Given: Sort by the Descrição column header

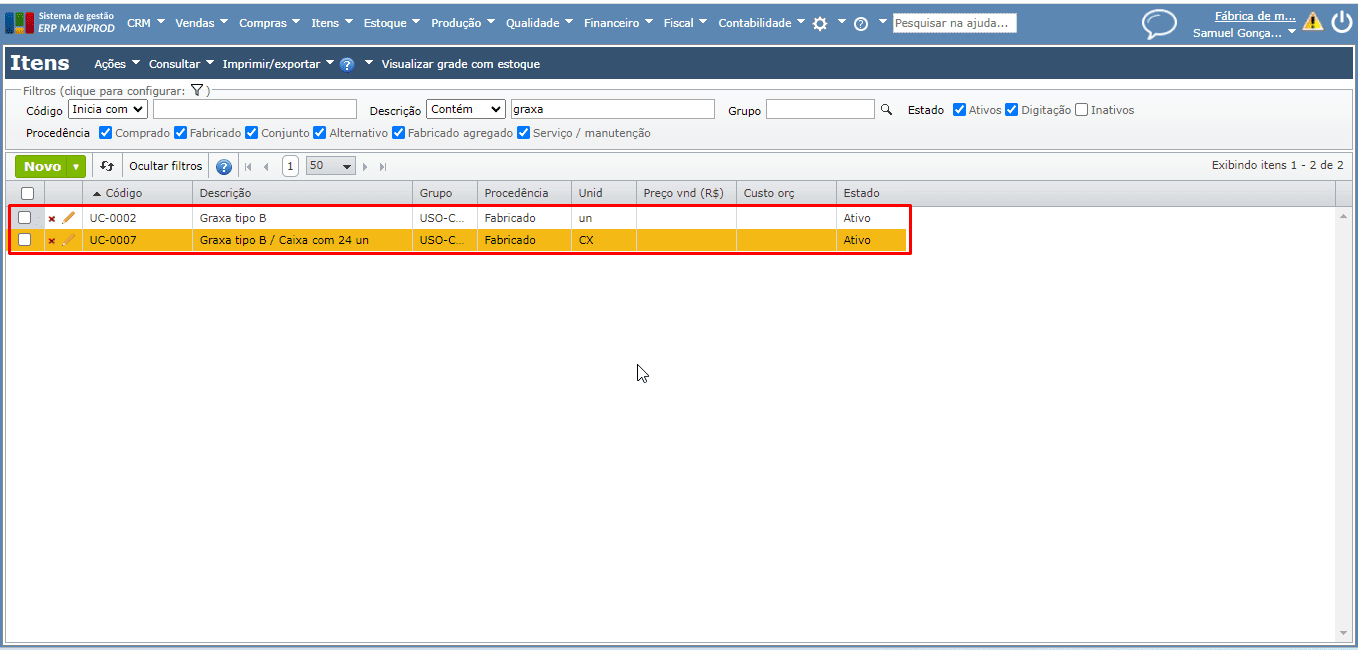Looking at the screenshot, I should (302, 193).
